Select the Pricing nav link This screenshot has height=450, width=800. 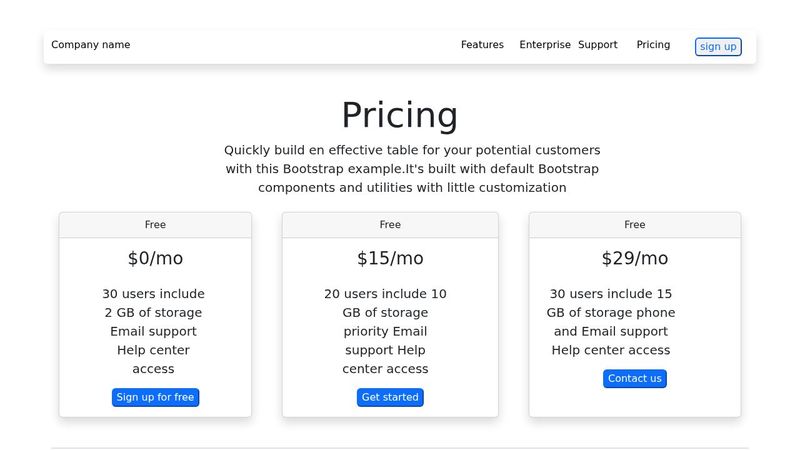click(653, 45)
